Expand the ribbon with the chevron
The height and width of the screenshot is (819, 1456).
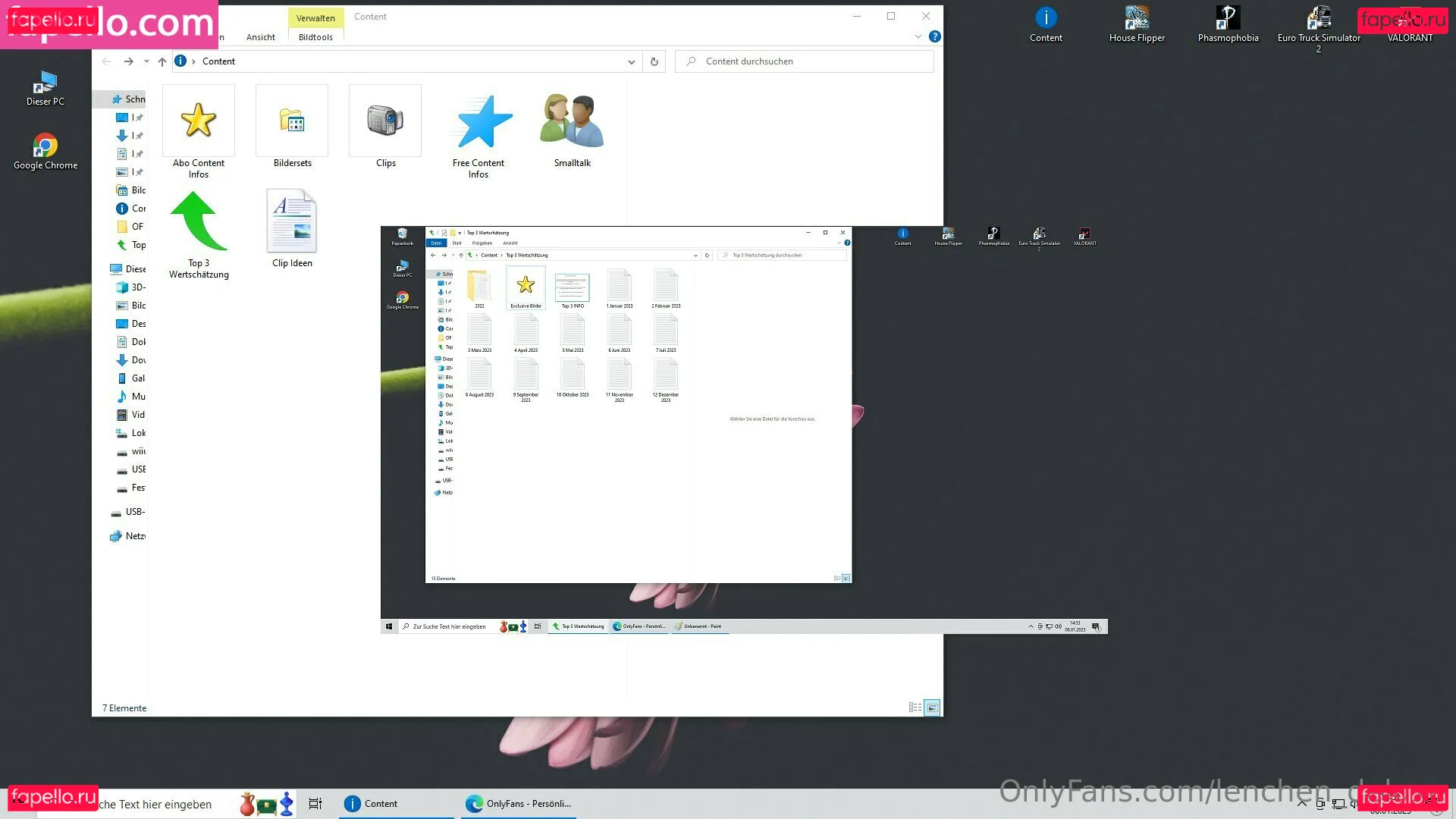(918, 36)
